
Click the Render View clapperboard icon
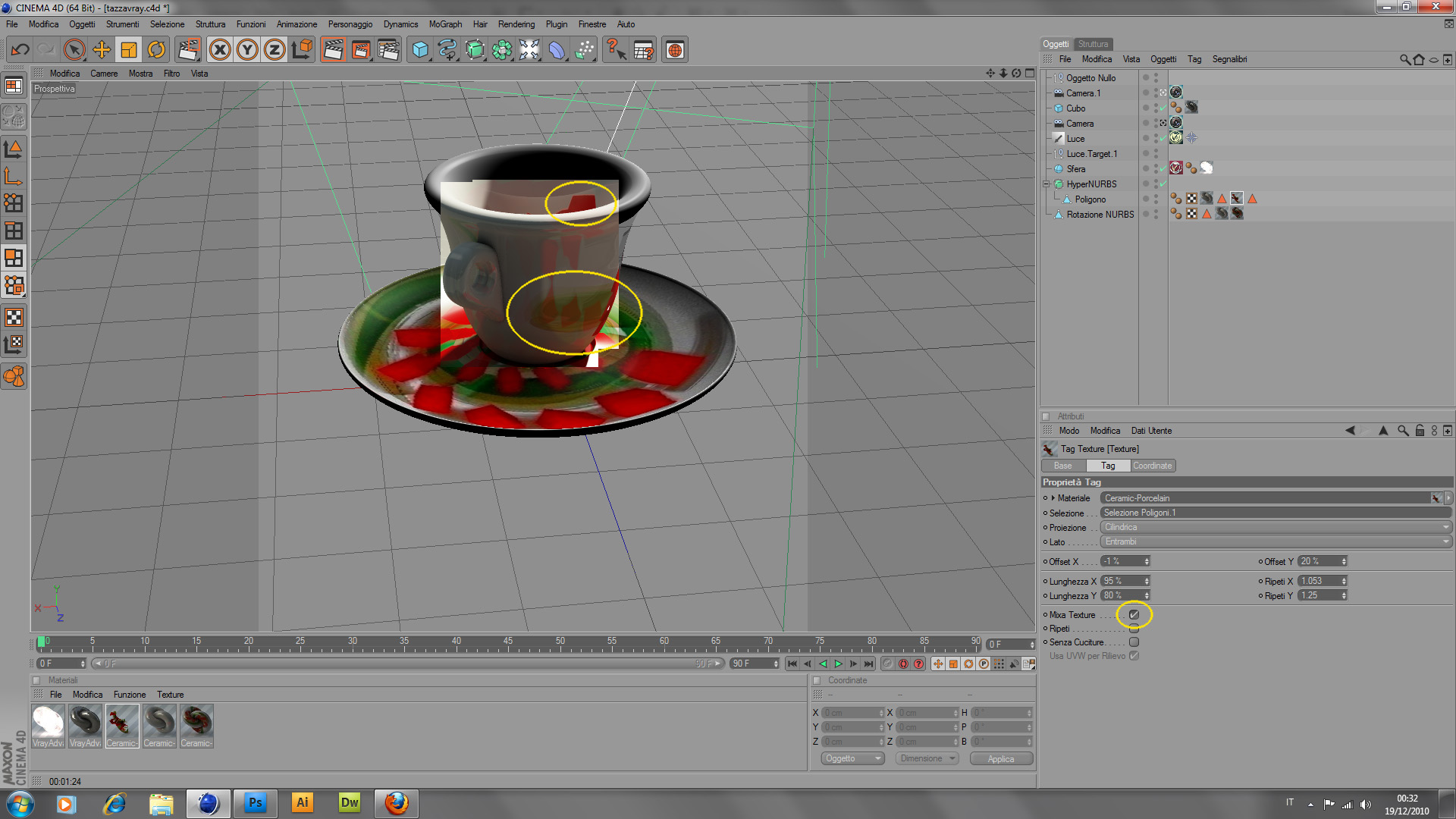click(333, 50)
